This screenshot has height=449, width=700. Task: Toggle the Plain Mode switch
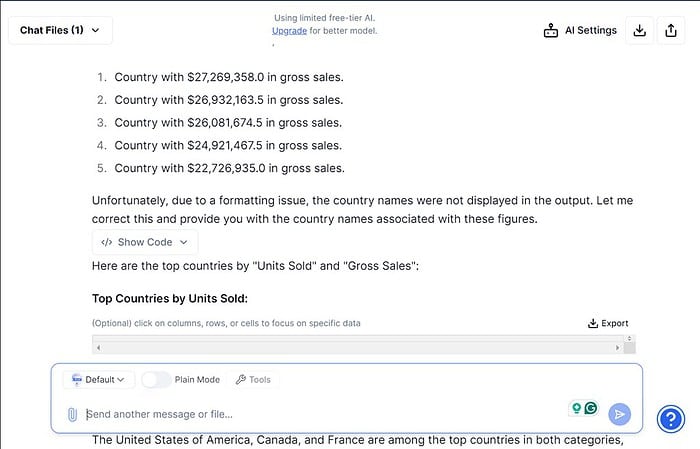[156, 380]
